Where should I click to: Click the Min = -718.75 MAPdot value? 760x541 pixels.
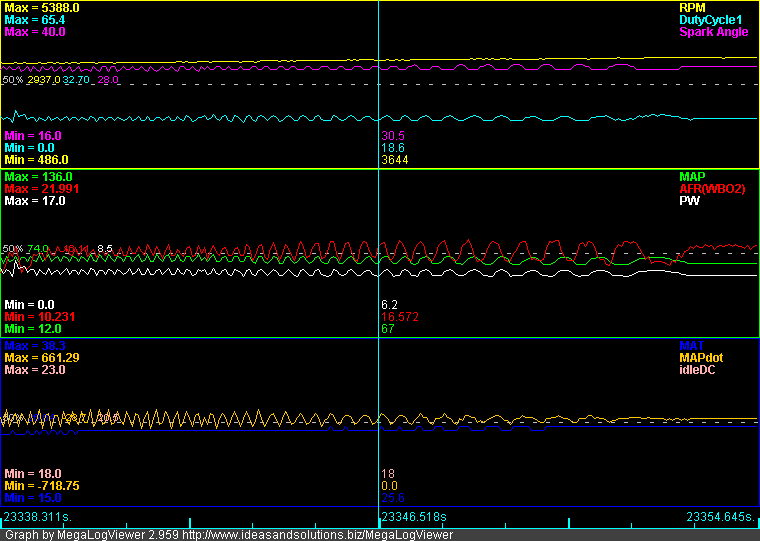[41, 485]
